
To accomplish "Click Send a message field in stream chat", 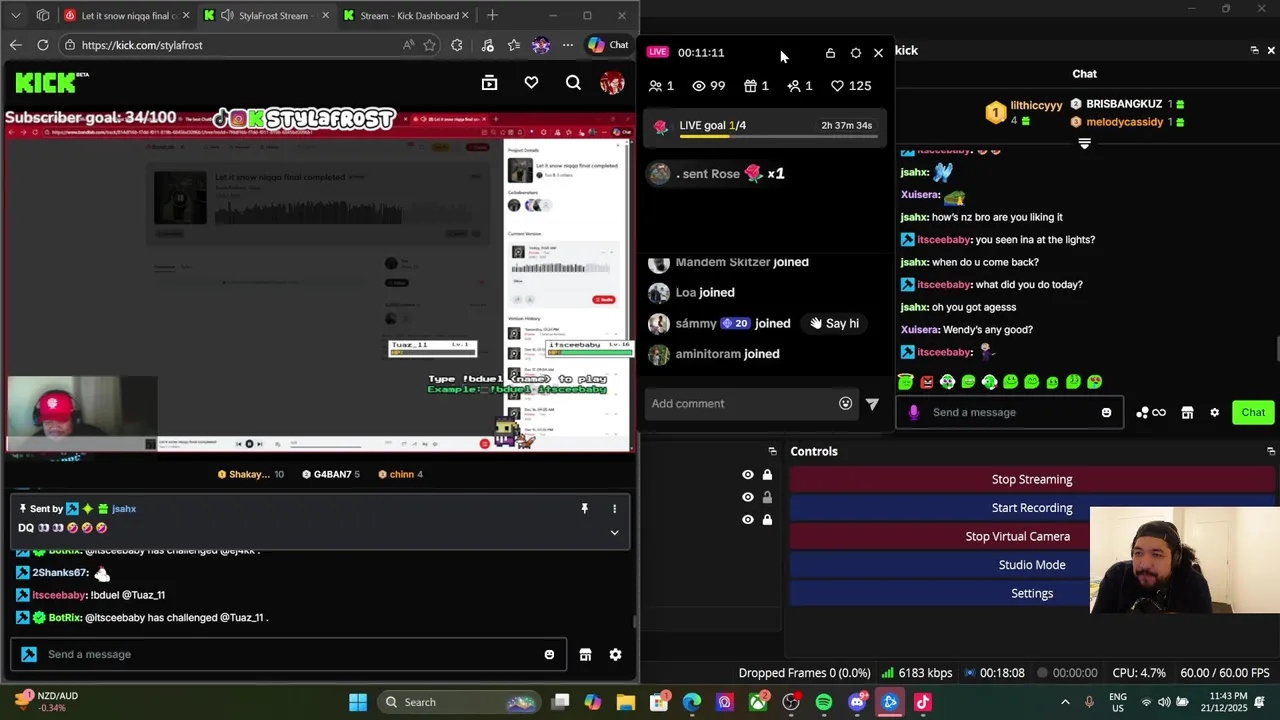I will click(290, 654).
